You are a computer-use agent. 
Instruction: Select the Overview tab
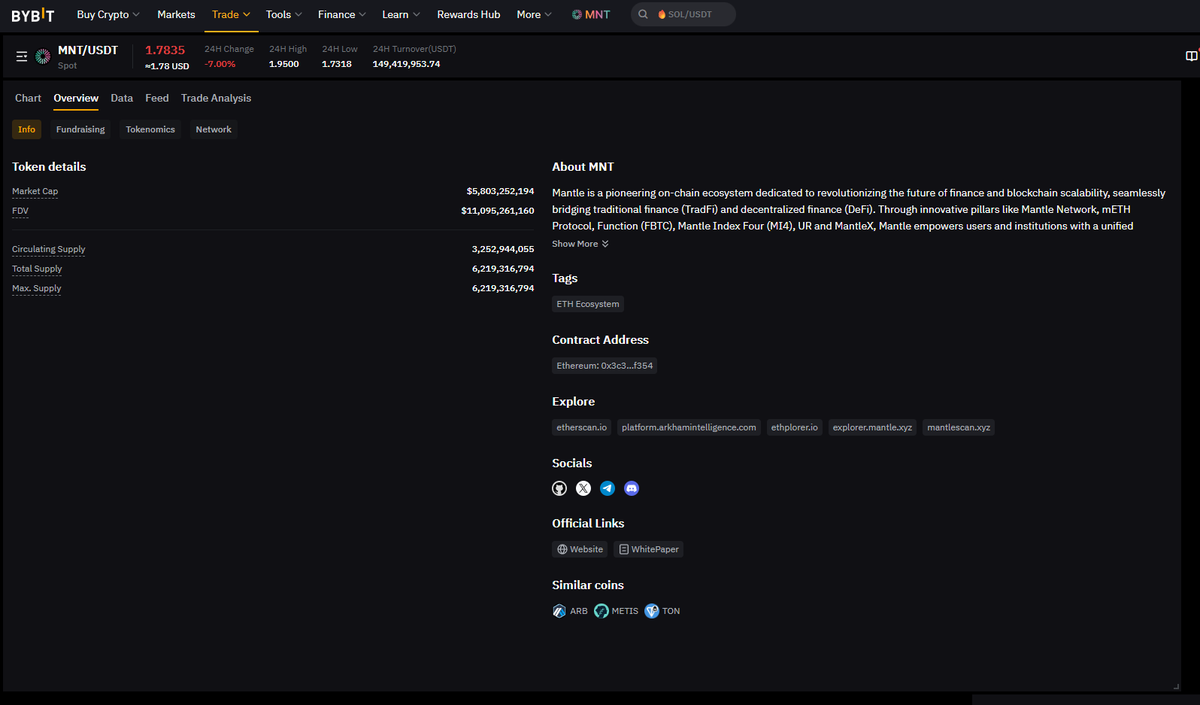[76, 98]
